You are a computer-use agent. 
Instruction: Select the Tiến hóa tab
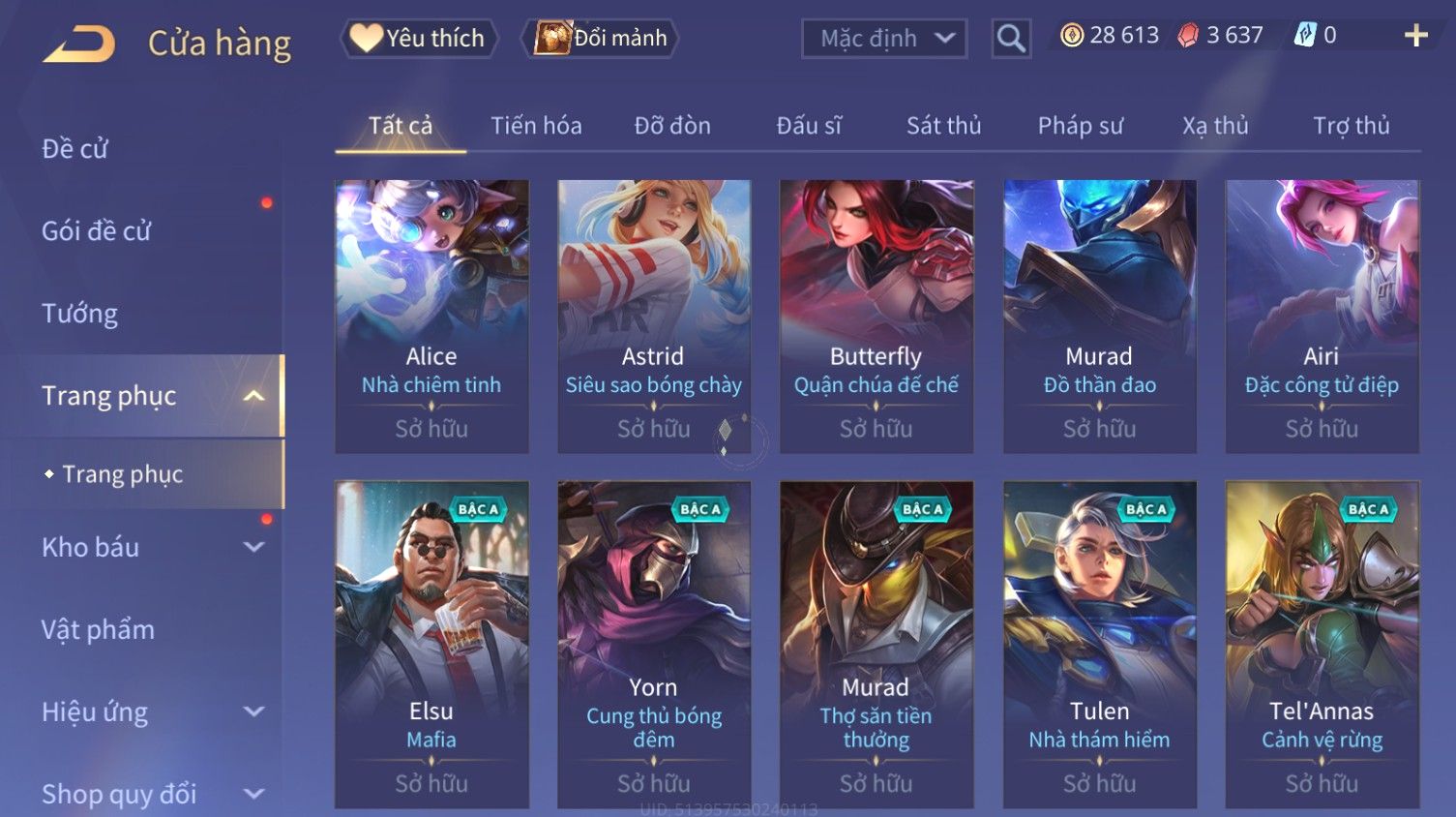[536, 126]
